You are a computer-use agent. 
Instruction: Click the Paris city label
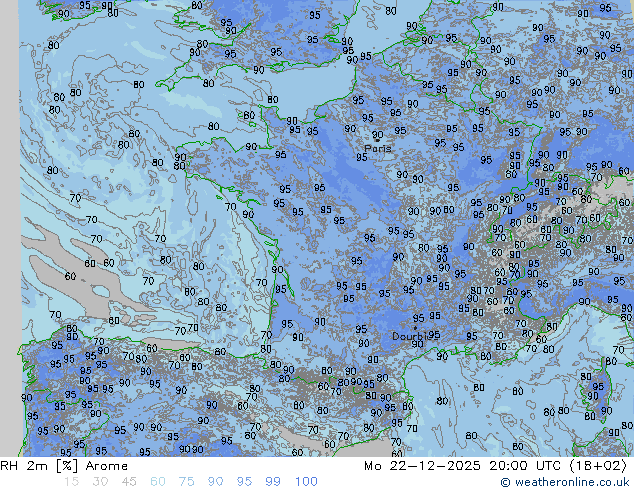point(378,149)
